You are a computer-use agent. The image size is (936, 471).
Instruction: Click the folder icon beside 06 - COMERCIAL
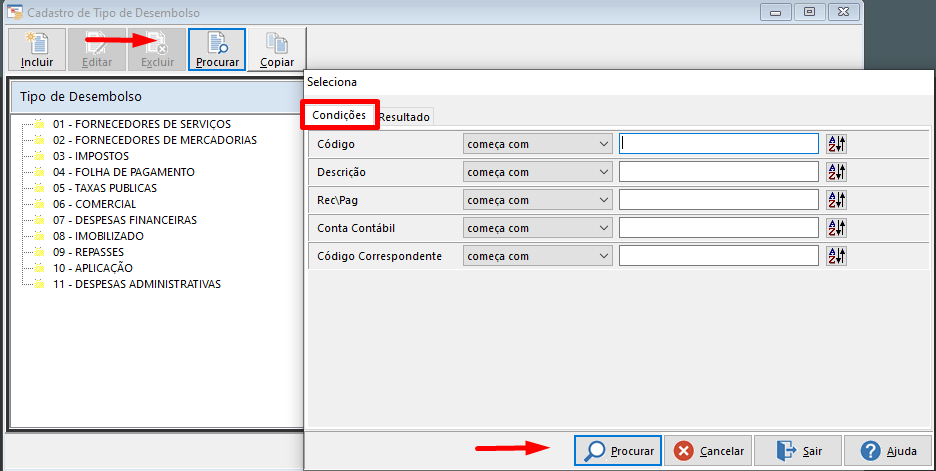(x=39, y=204)
